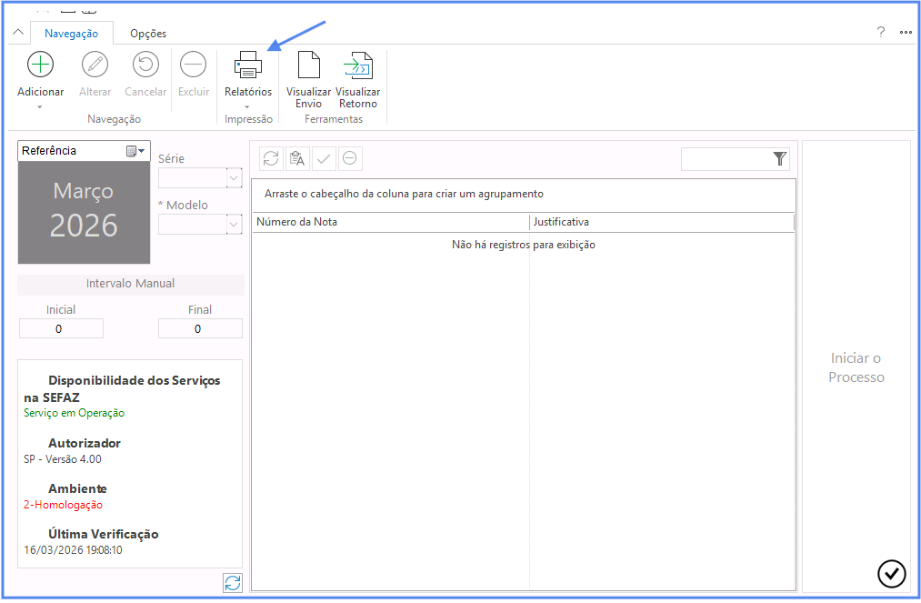Open the Referência calendar dropdown

tap(136, 151)
